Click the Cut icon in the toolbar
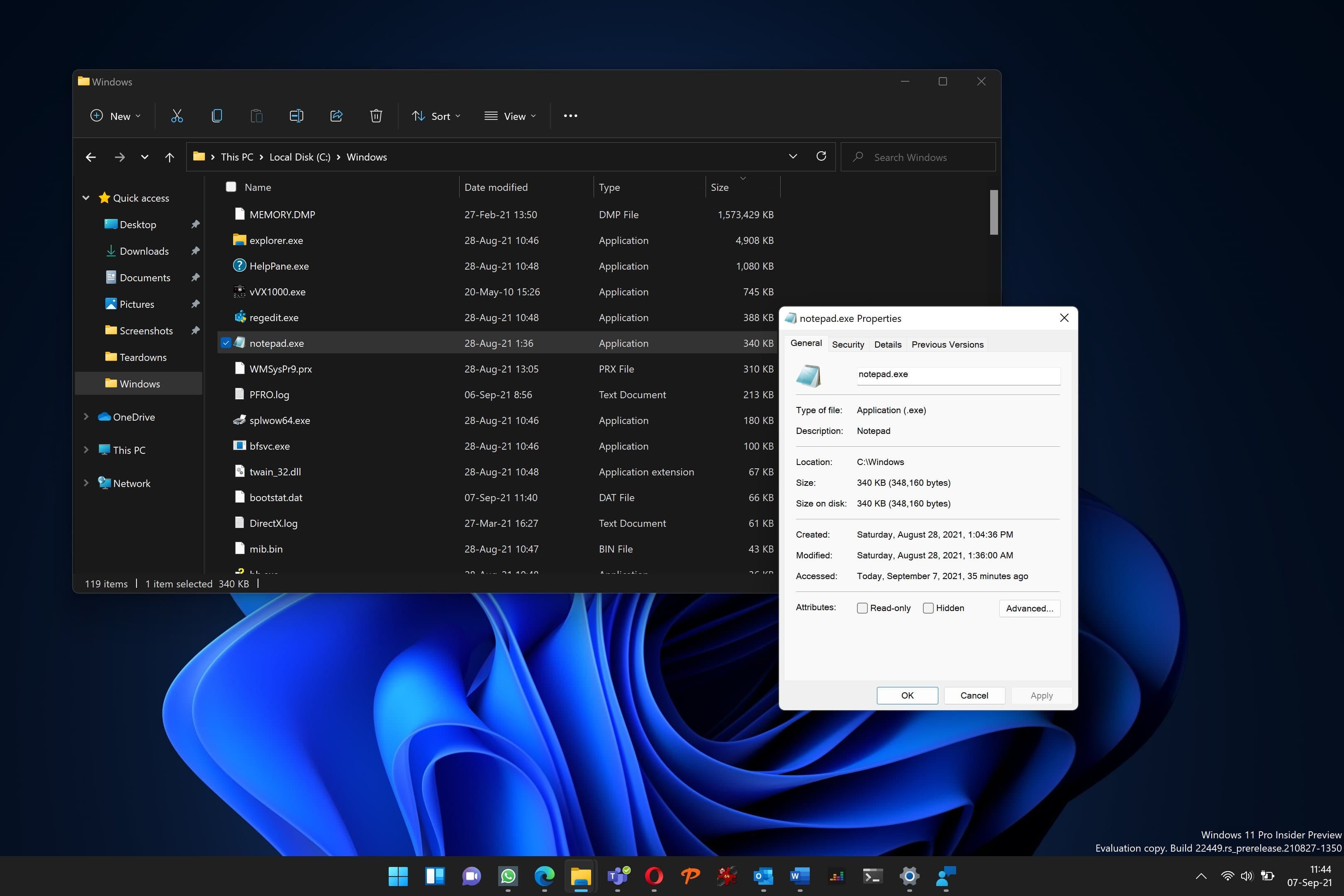The image size is (1344, 896). point(177,116)
